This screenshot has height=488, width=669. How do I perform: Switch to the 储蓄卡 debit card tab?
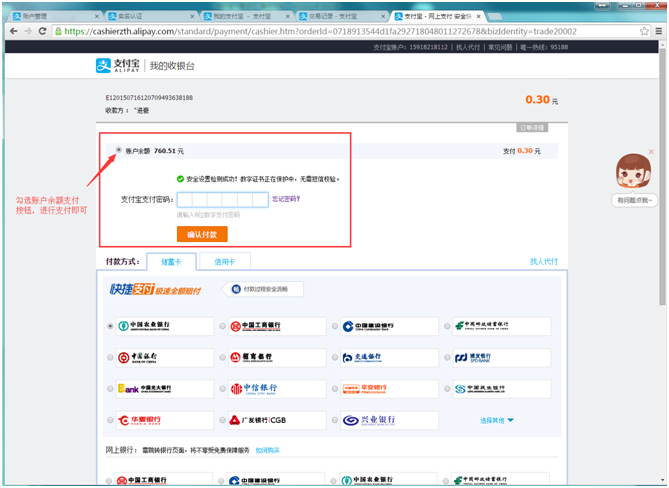pyautogui.click(x=171, y=262)
